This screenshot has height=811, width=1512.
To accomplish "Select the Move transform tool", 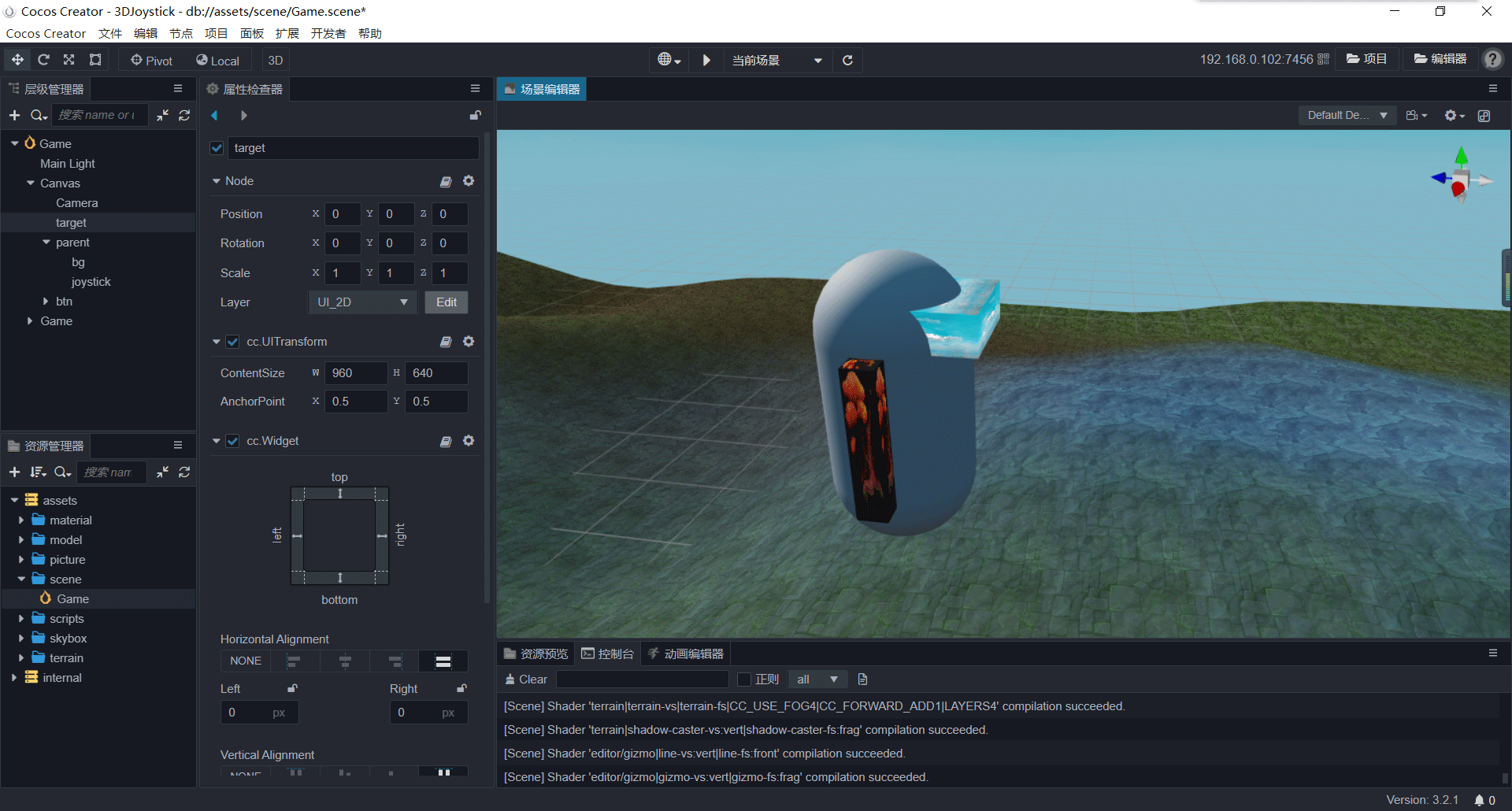I will point(17,60).
